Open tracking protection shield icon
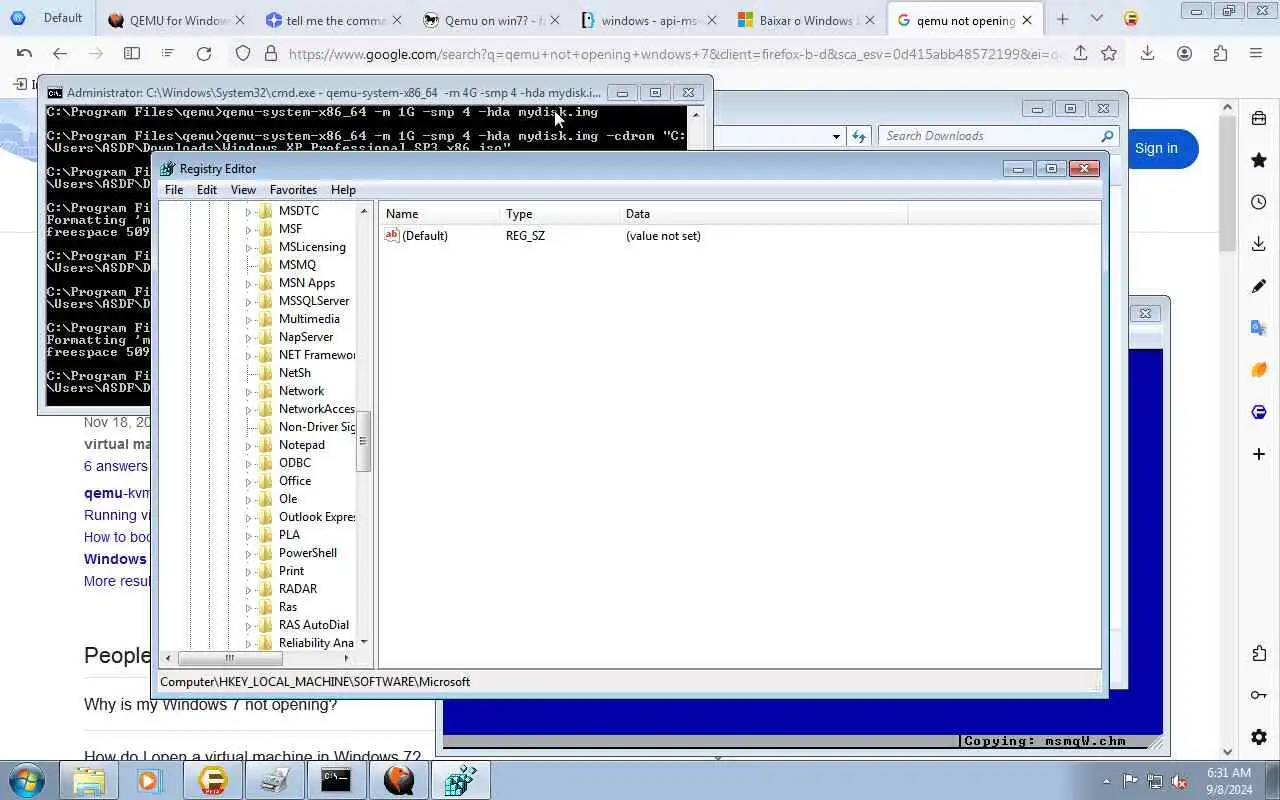This screenshot has width=1280, height=800. (243, 54)
